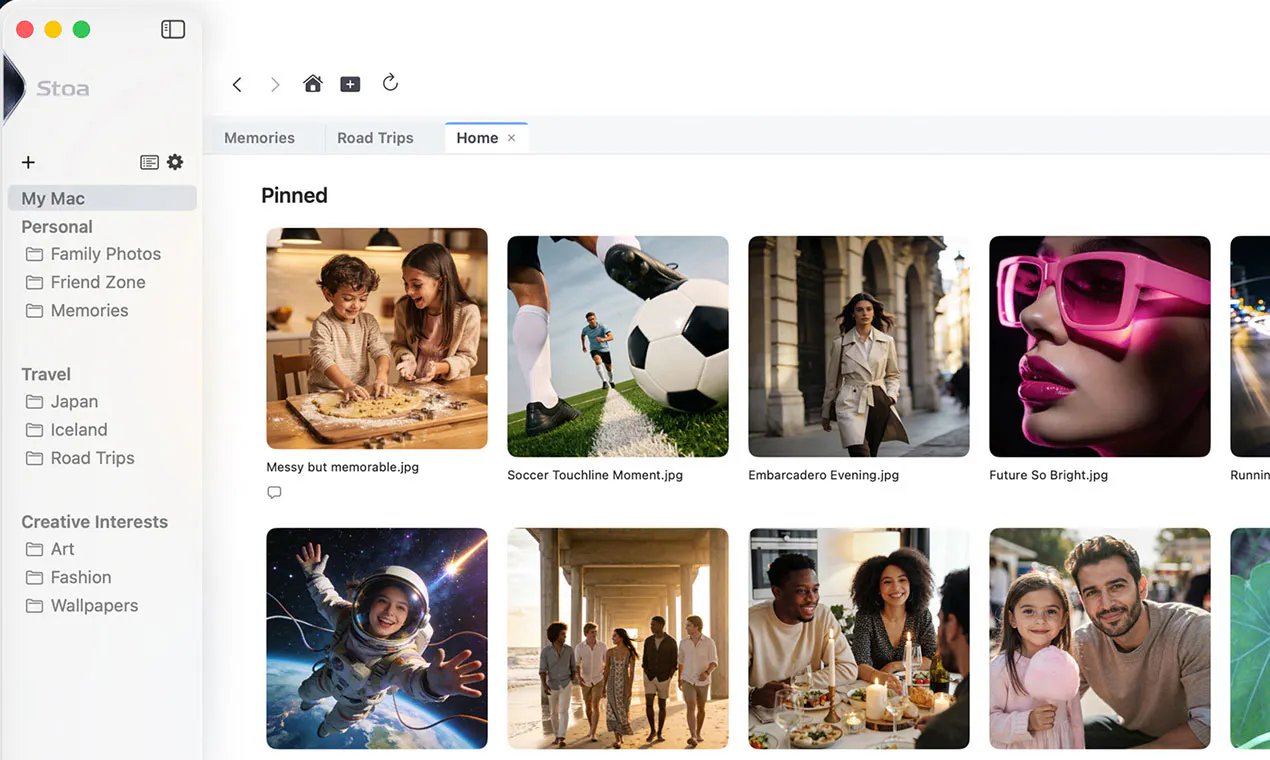Open the Family Photos folder
This screenshot has width=1270, height=760.
tap(93, 254)
